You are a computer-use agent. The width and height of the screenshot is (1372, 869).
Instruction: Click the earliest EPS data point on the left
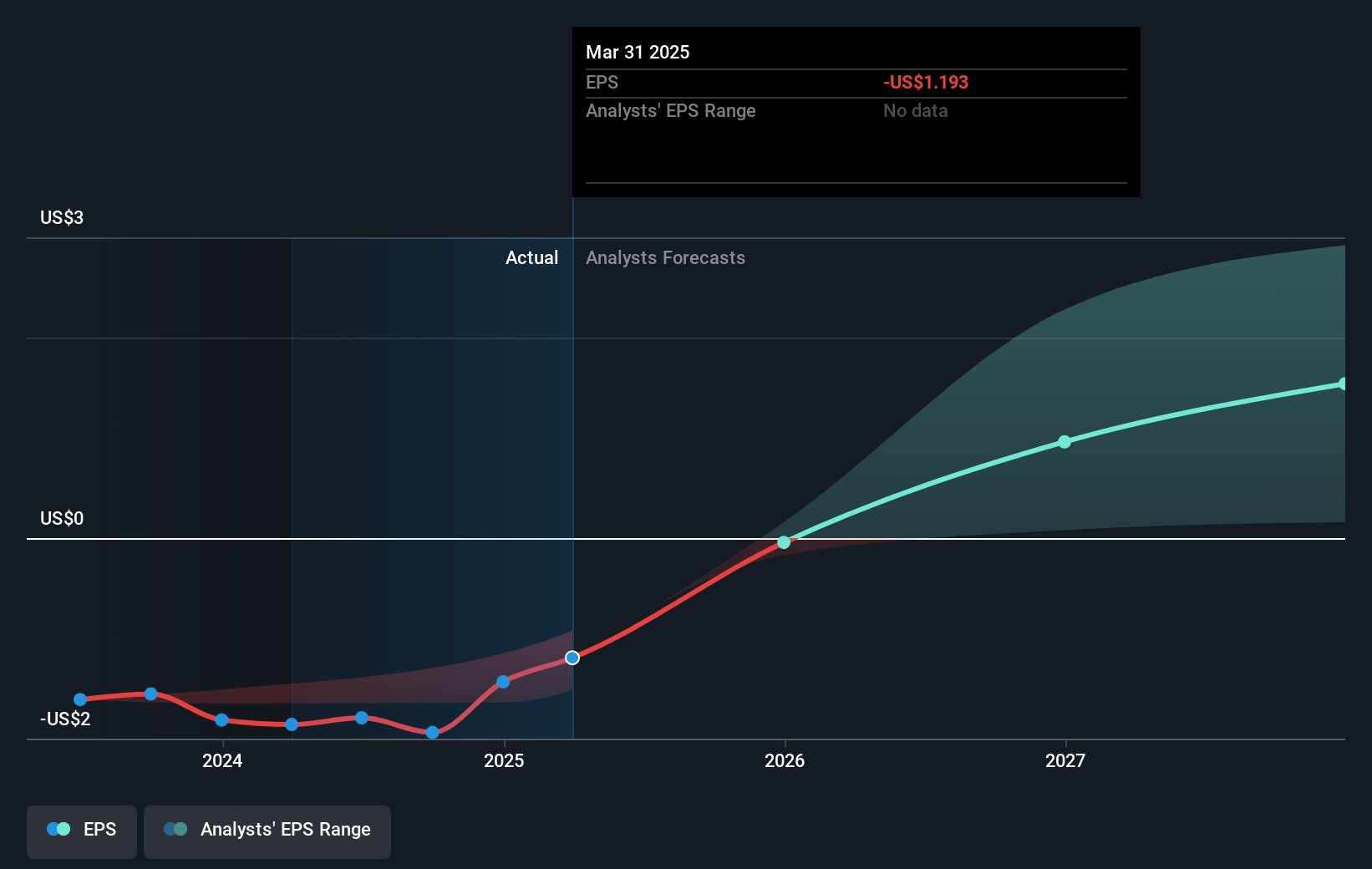pos(79,699)
